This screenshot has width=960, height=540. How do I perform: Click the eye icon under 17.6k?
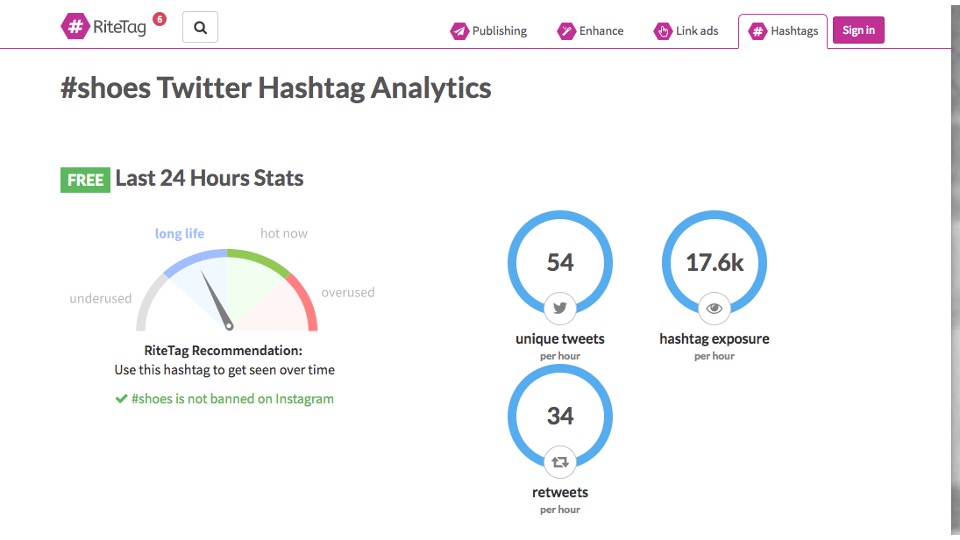click(x=714, y=308)
